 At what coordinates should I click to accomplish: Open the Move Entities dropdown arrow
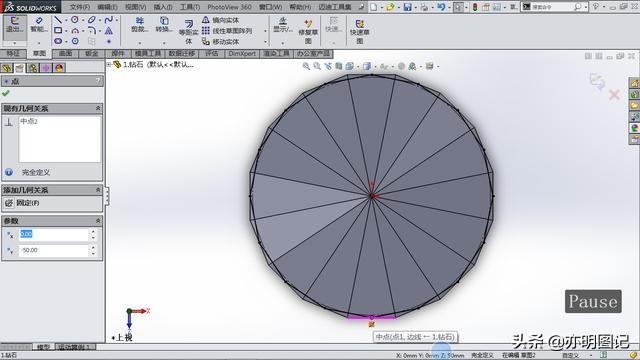(x=265, y=42)
